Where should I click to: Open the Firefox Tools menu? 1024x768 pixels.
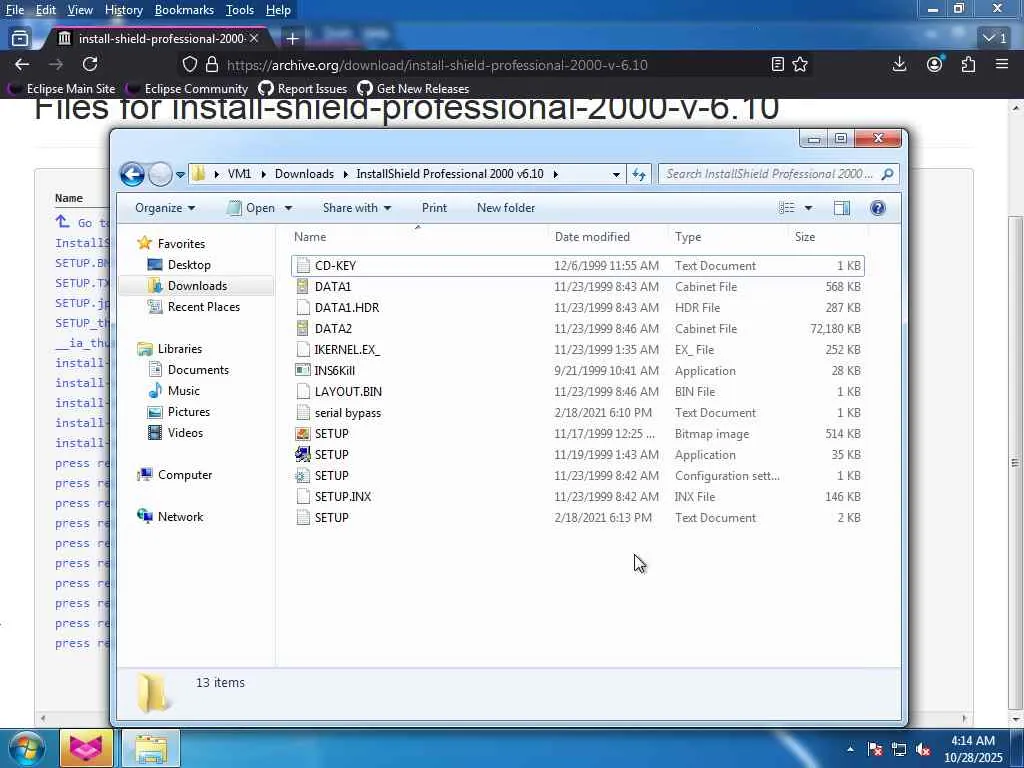pyautogui.click(x=240, y=10)
